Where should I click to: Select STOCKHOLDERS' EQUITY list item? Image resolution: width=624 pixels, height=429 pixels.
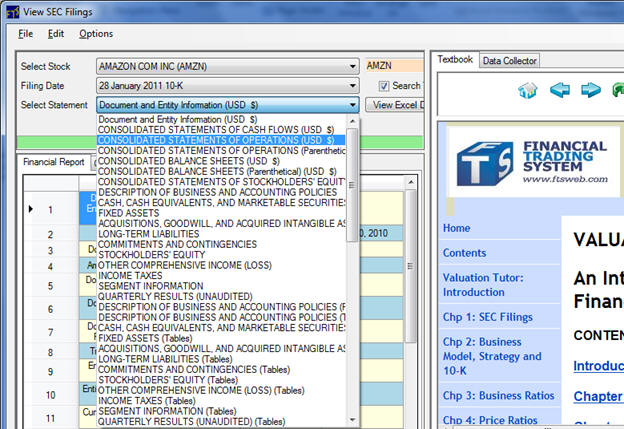point(221,255)
